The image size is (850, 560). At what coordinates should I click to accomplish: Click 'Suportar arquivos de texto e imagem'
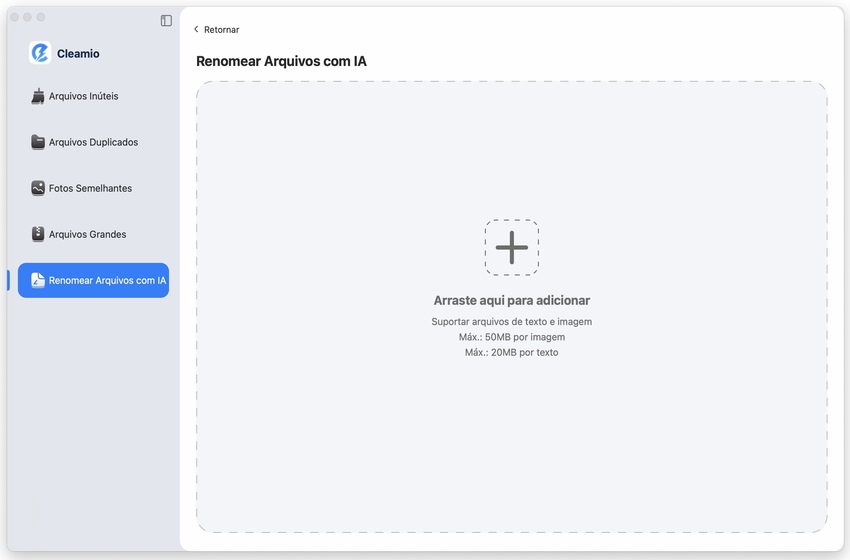pyautogui.click(x=512, y=321)
